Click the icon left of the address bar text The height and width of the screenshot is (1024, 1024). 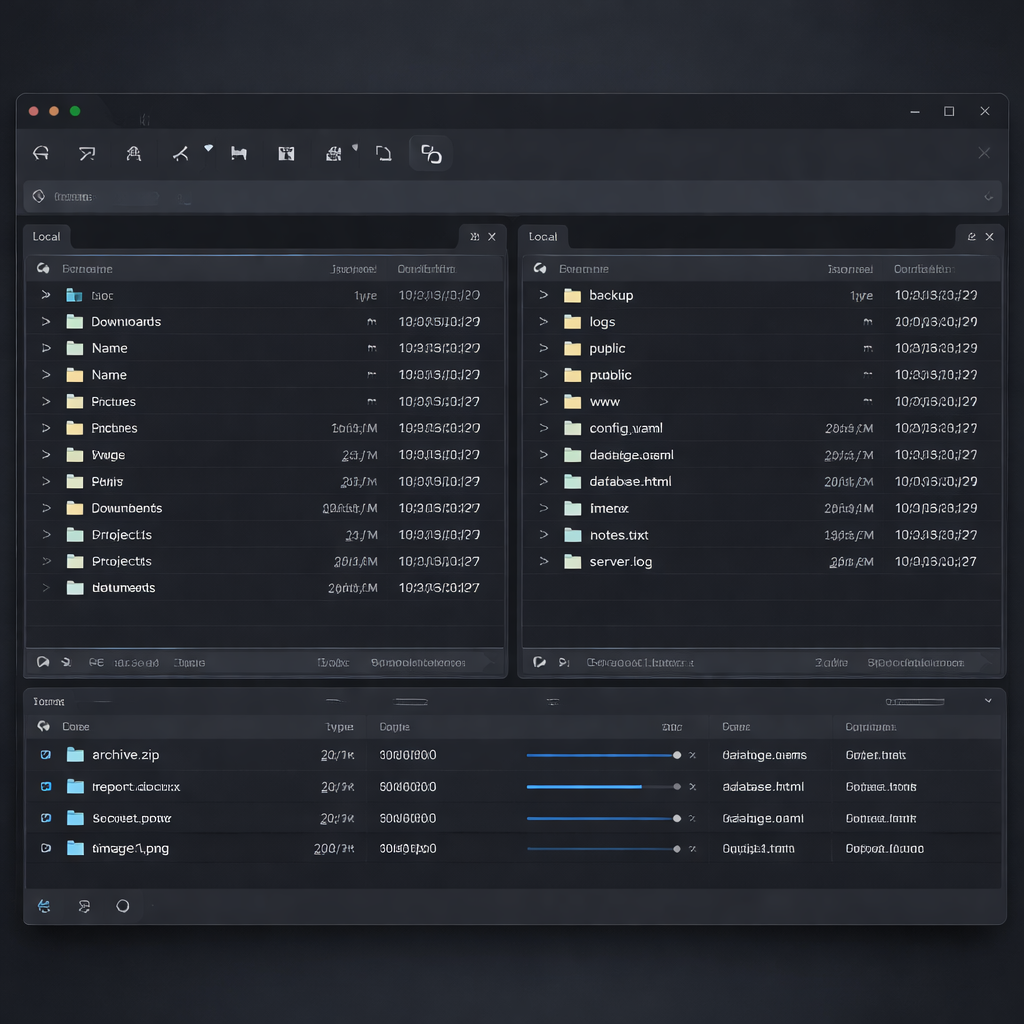pyautogui.click(x=39, y=197)
